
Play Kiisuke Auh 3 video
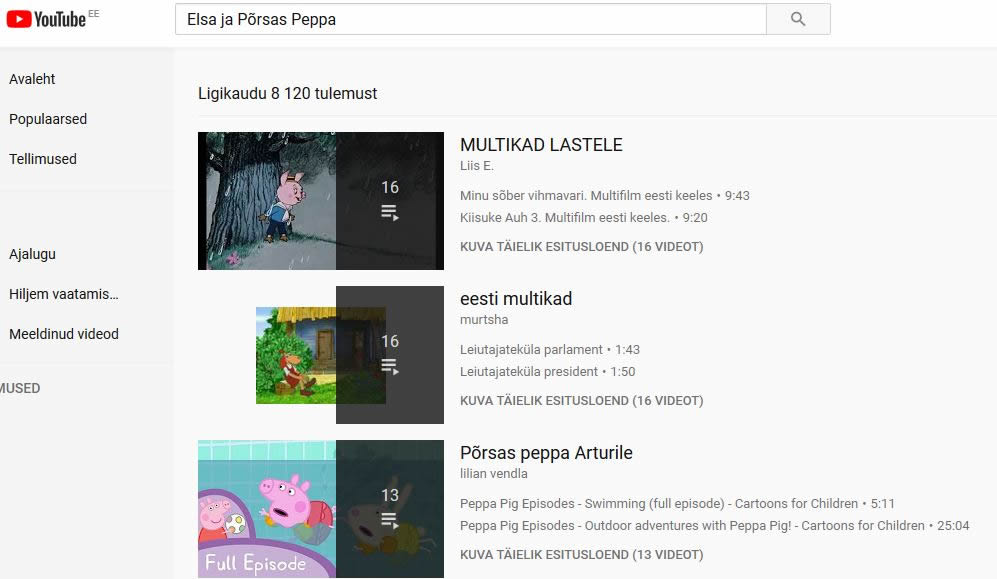click(584, 217)
